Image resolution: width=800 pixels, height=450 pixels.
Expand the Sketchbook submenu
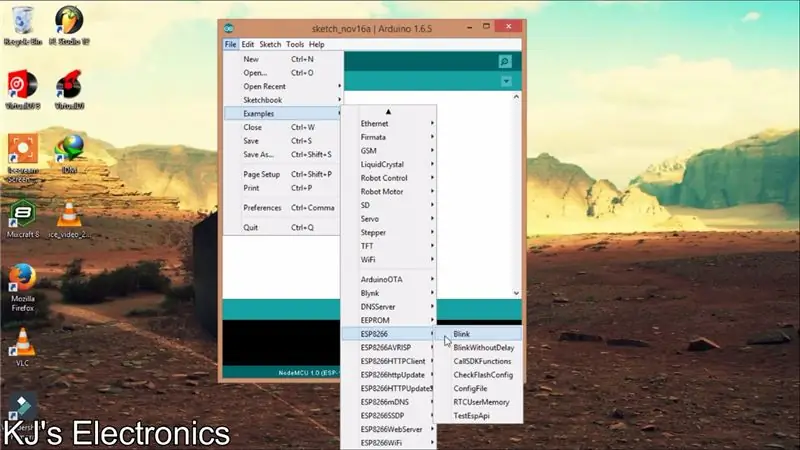pos(283,100)
